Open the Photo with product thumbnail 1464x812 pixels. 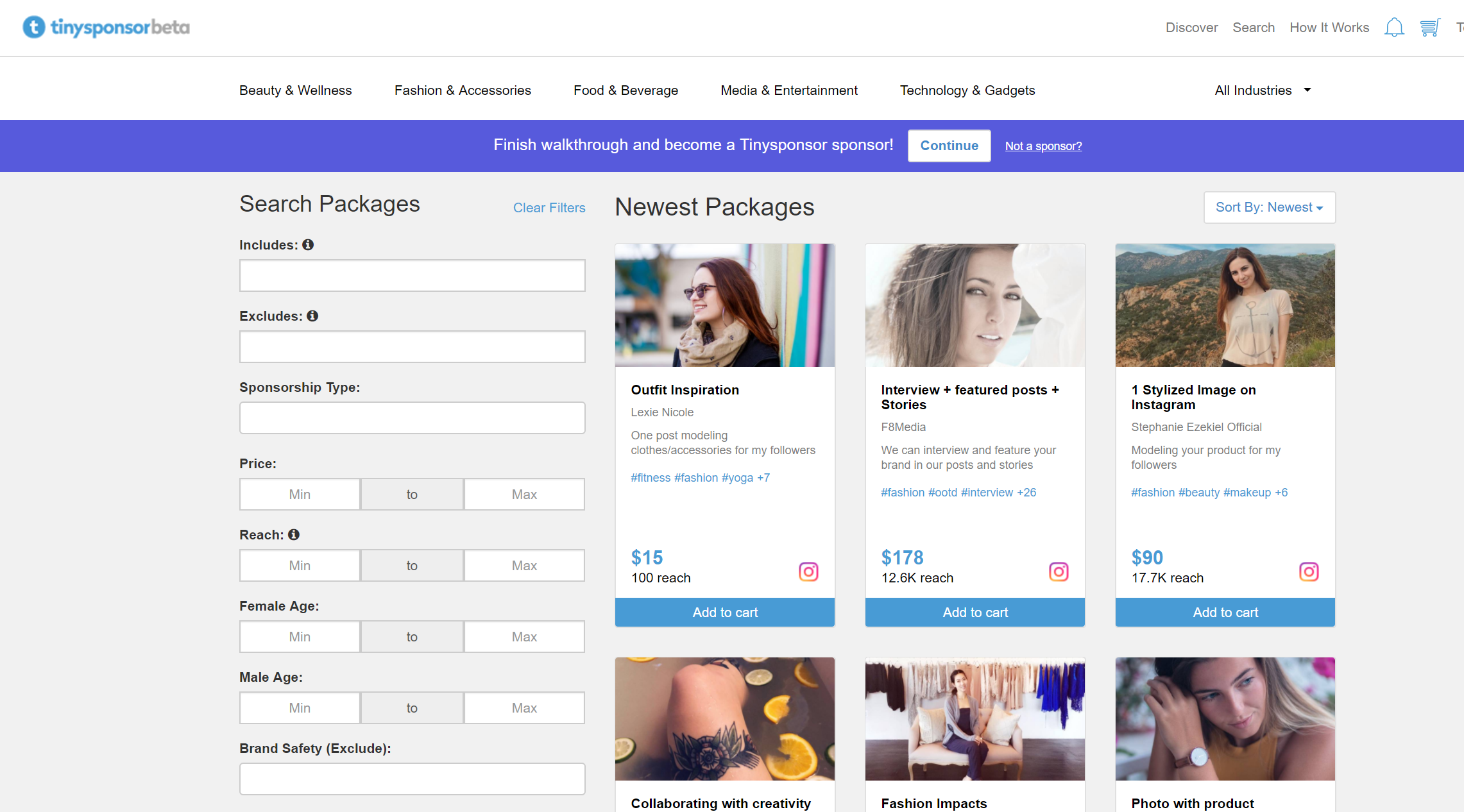pos(1225,719)
